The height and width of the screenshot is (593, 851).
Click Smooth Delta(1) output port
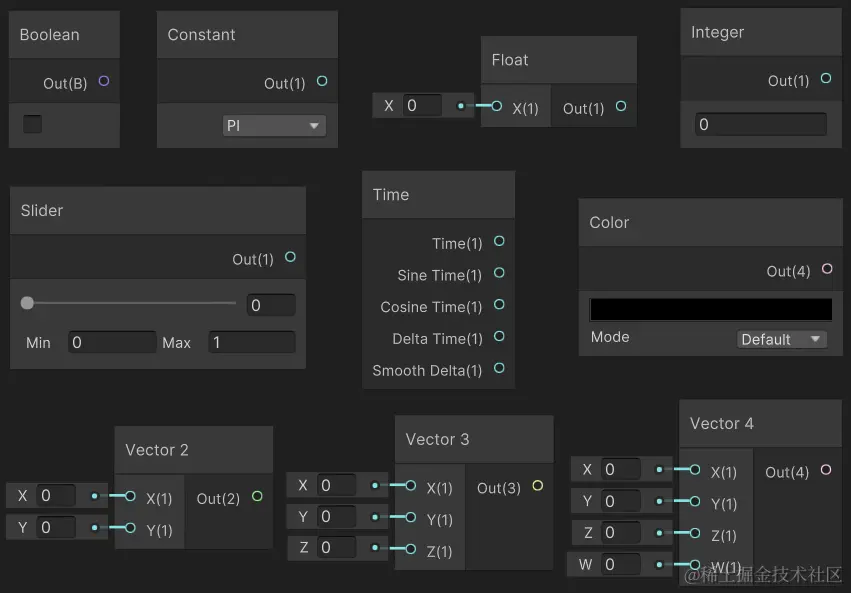[x=499, y=368]
